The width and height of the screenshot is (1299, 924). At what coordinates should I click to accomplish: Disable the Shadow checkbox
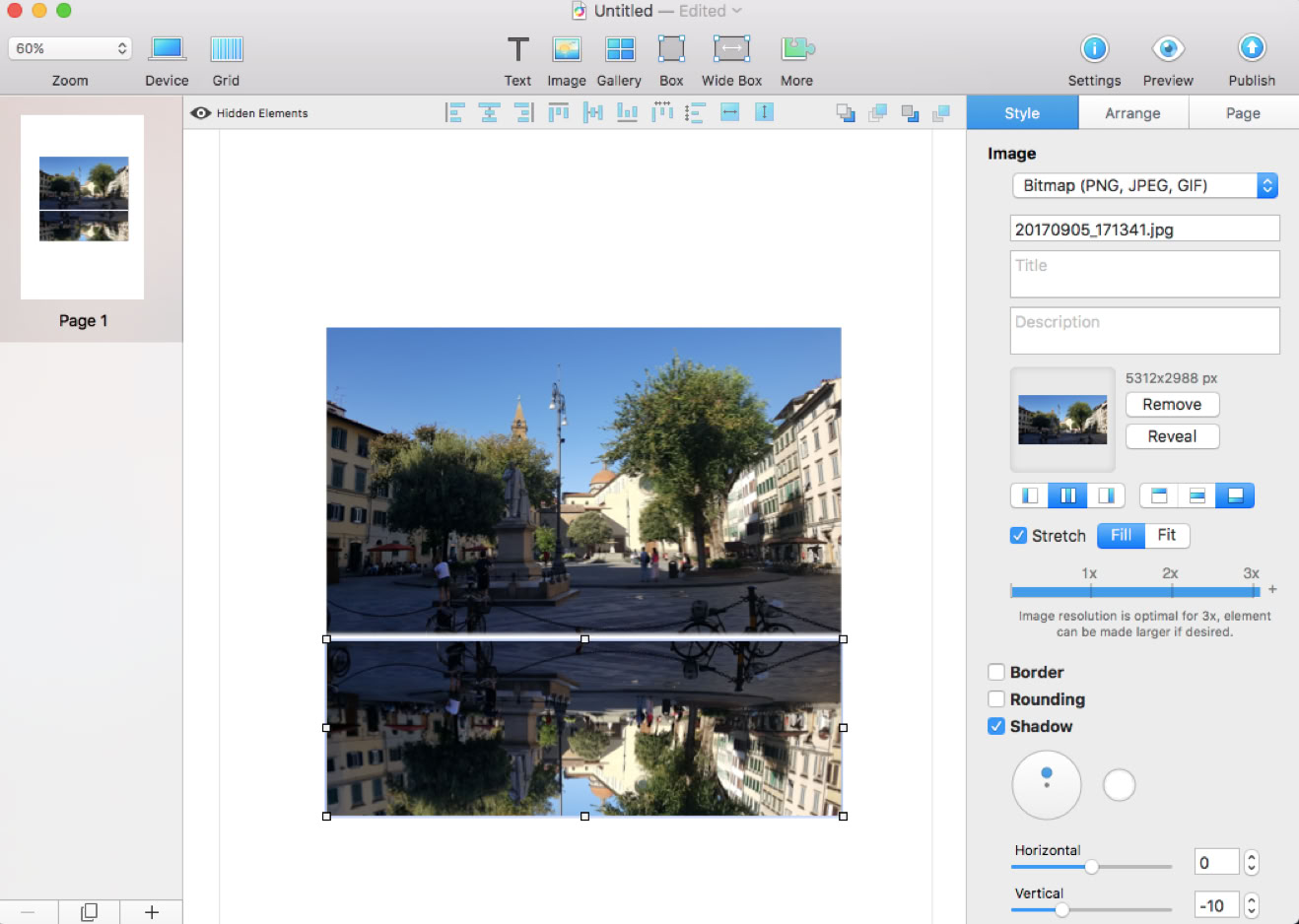[x=996, y=726]
